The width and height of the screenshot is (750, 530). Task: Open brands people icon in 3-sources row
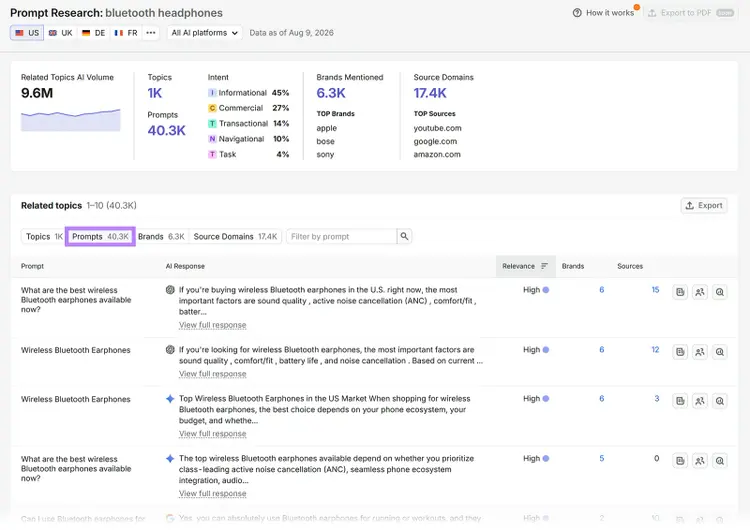[x=700, y=401]
